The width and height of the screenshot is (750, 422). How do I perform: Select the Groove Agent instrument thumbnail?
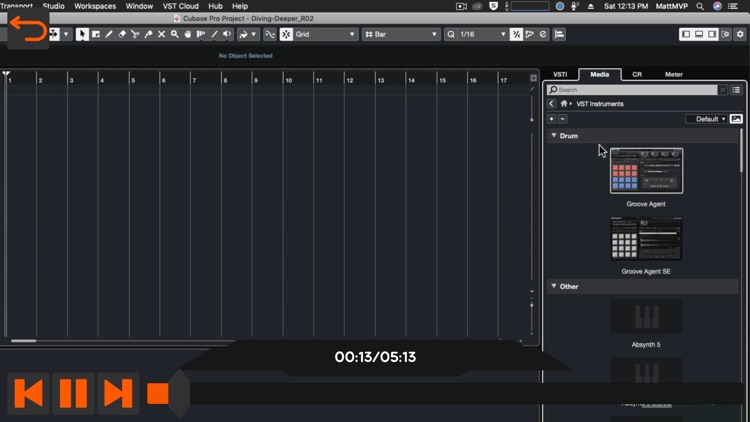point(646,171)
